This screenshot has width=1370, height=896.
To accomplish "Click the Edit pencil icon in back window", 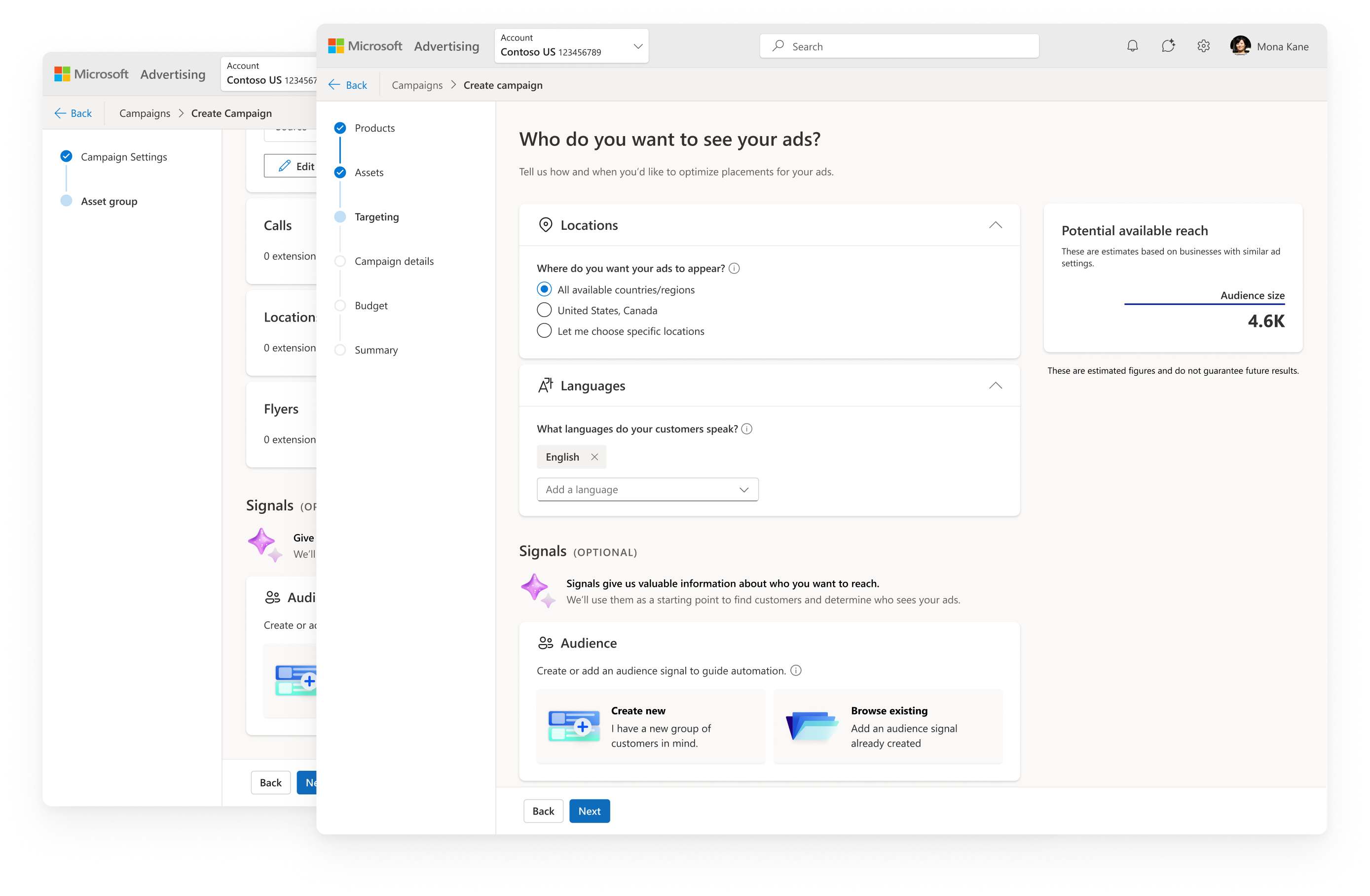I will point(284,166).
